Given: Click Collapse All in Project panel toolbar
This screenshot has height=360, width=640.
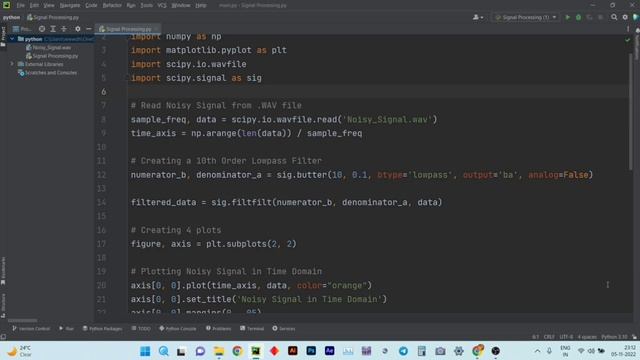Looking at the screenshot, I should (x=64, y=29).
